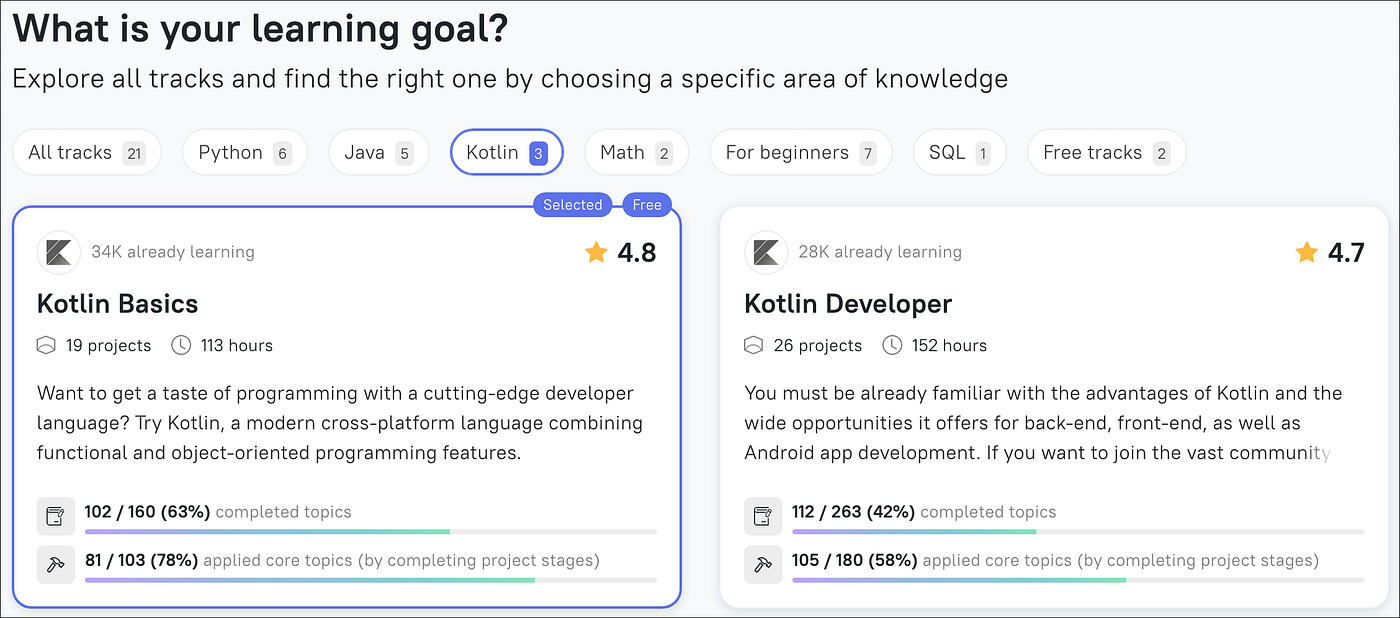Click the clock icon next to 113 hours
1400x618 pixels.
(x=181, y=346)
